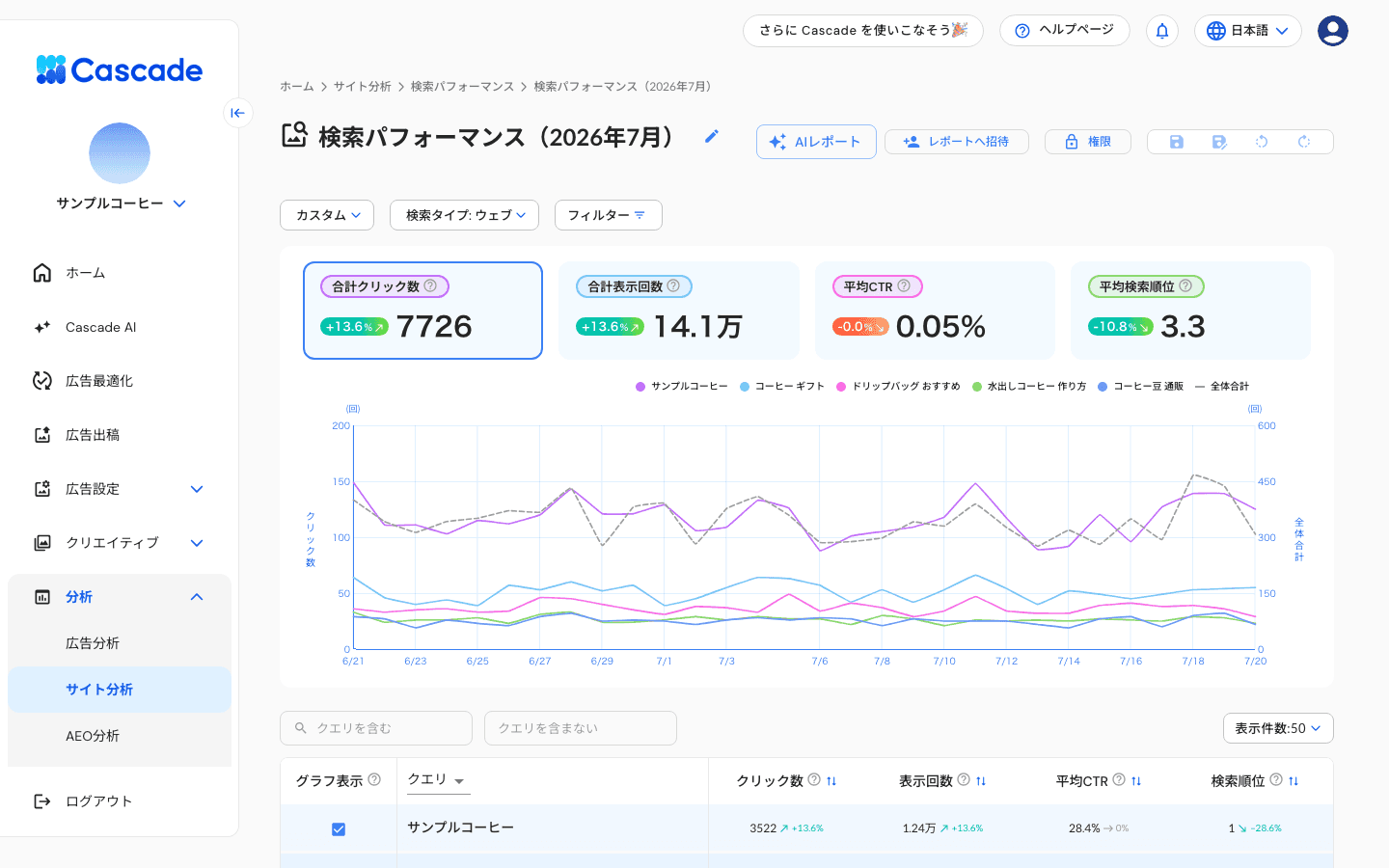Sort the table by 検索順位

click(x=1294, y=781)
